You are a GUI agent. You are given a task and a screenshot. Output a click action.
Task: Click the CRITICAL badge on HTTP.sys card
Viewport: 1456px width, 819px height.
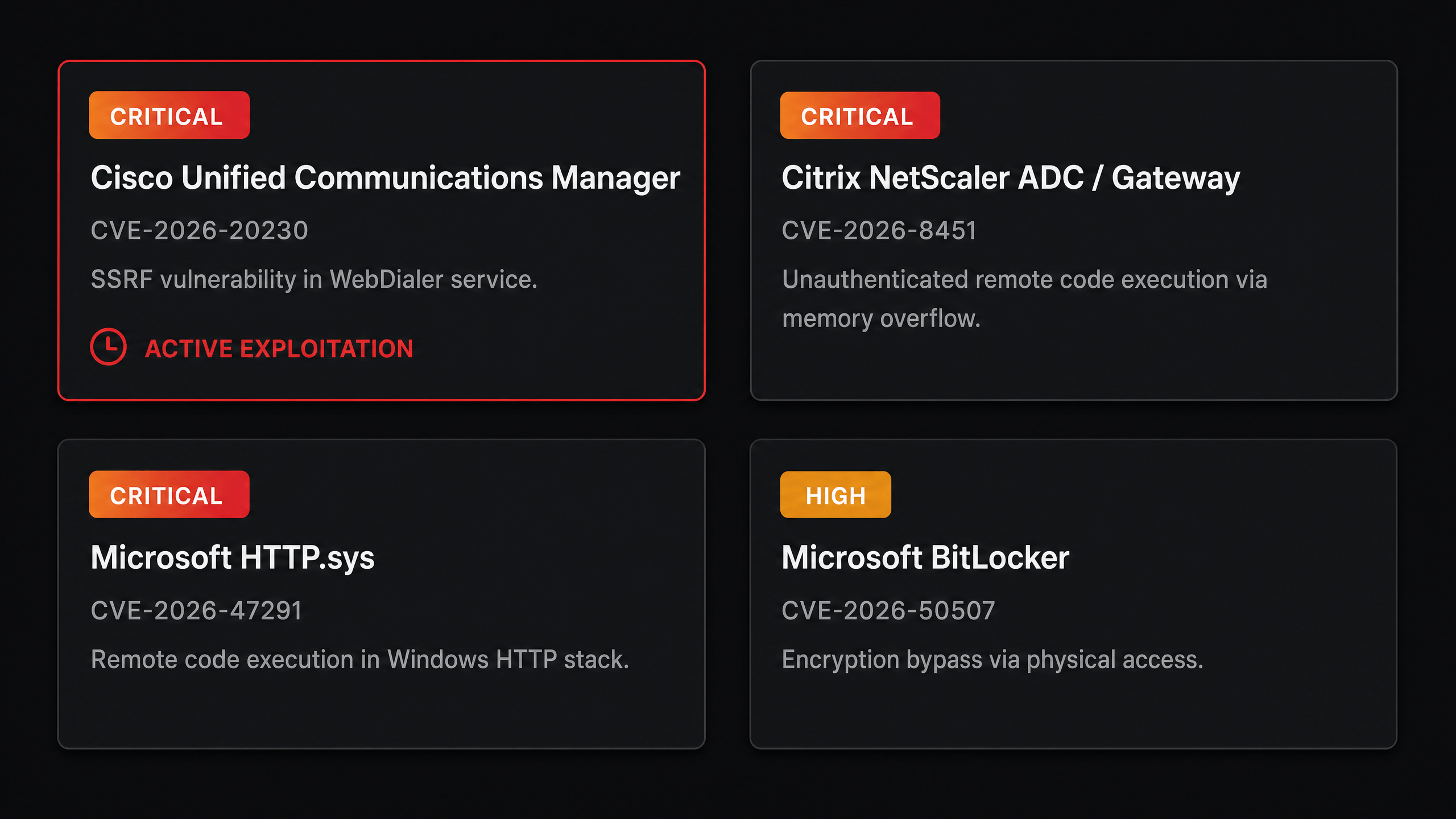[169, 494]
